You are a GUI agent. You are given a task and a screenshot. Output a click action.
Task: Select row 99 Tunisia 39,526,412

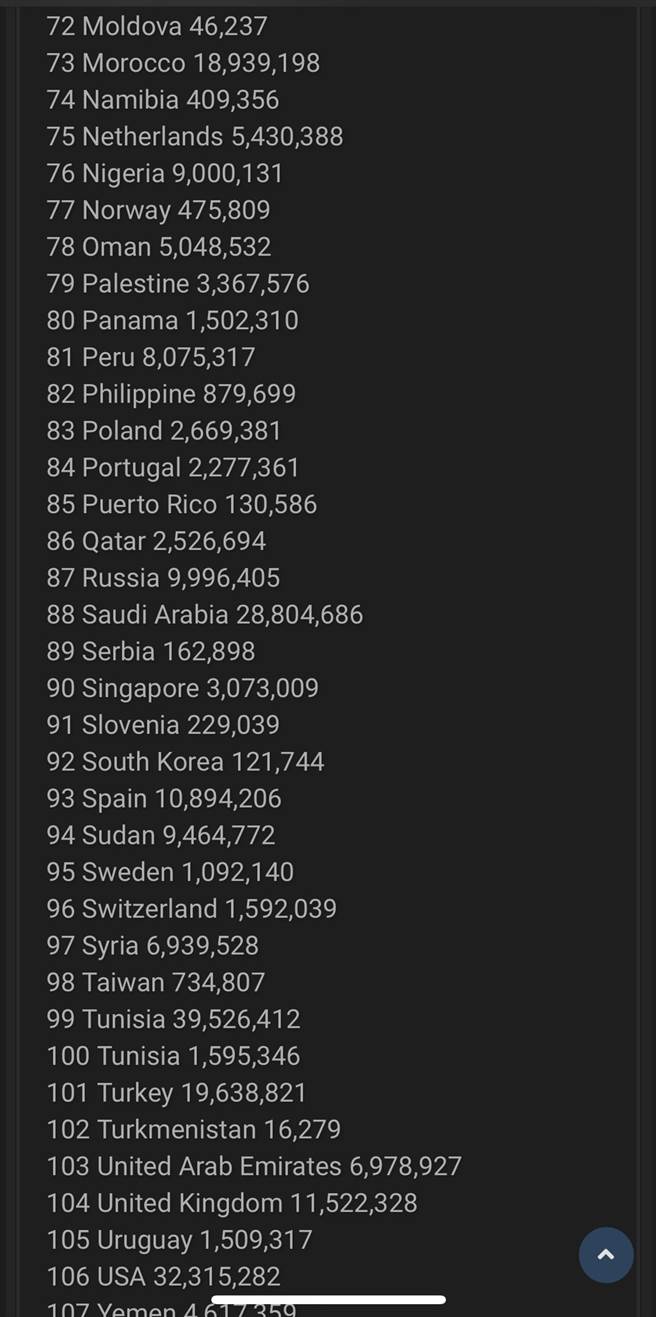coord(173,1019)
